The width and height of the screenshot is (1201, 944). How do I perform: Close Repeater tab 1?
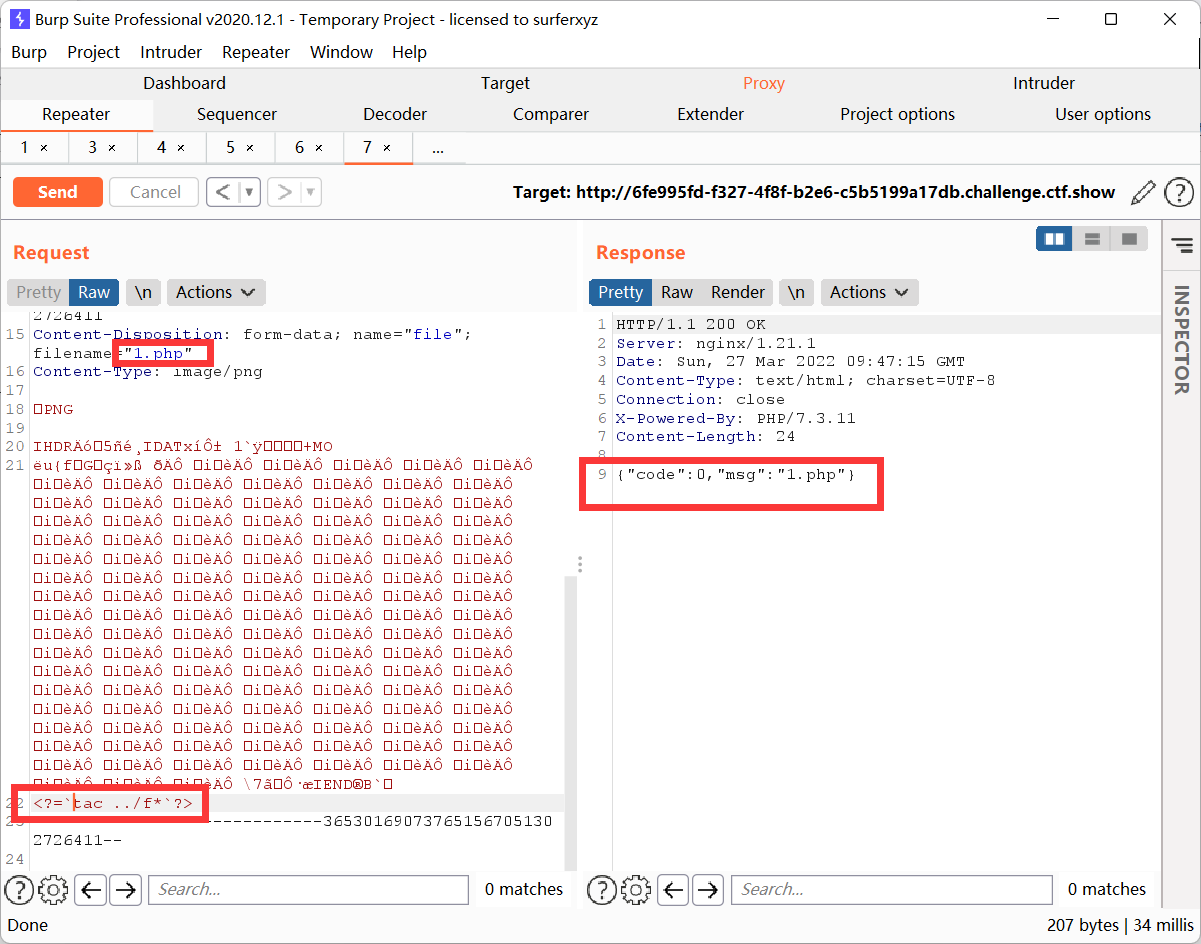tap(43, 148)
